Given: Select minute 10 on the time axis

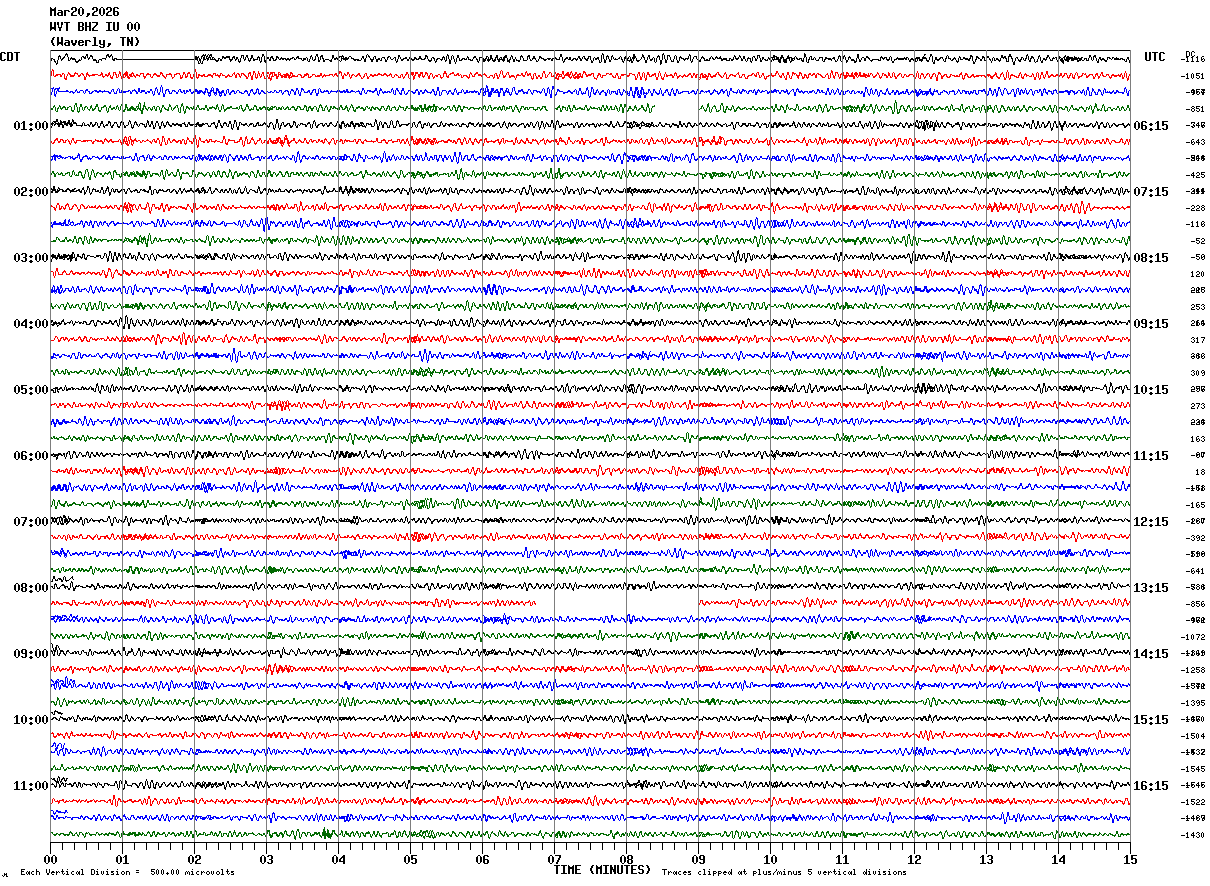Looking at the screenshot, I should click(x=771, y=859).
